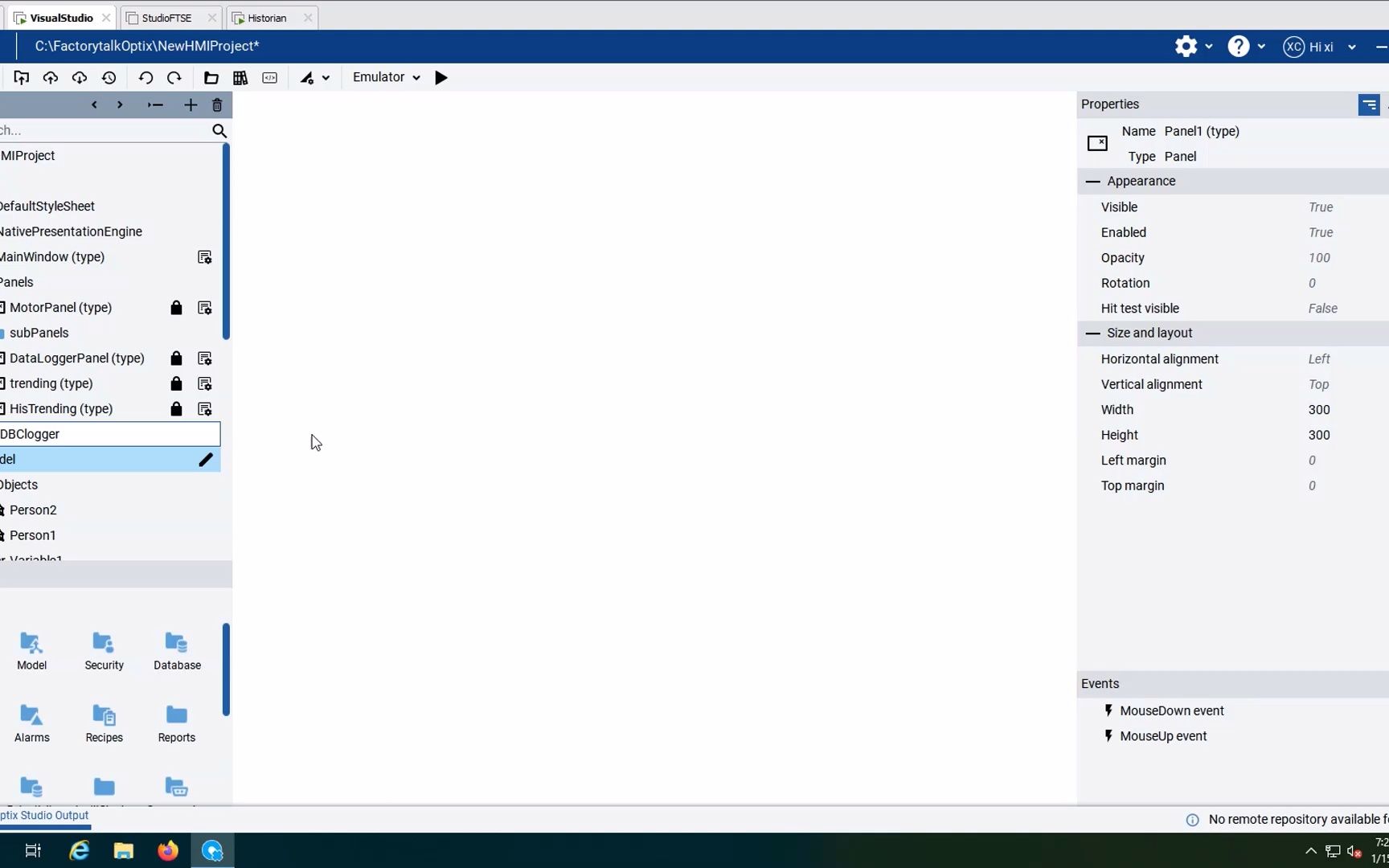The width and height of the screenshot is (1389, 868).
Task: Add new node with plus icon
Action: pos(191,105)
